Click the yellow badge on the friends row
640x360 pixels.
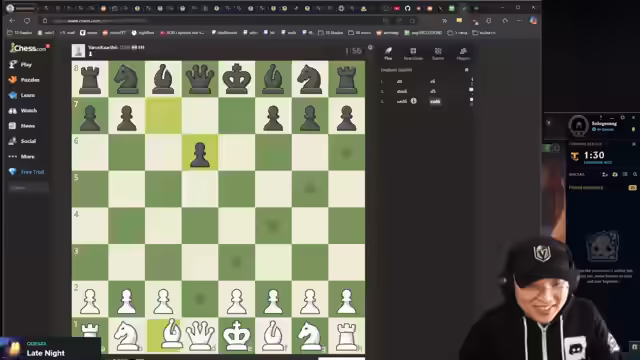pos(633,188)
